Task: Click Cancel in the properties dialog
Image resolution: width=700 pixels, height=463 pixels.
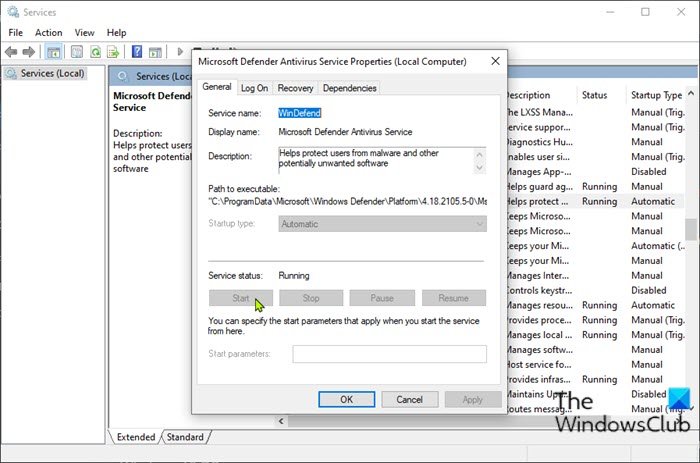Action: pyautogui.click(x=409, y=399)
